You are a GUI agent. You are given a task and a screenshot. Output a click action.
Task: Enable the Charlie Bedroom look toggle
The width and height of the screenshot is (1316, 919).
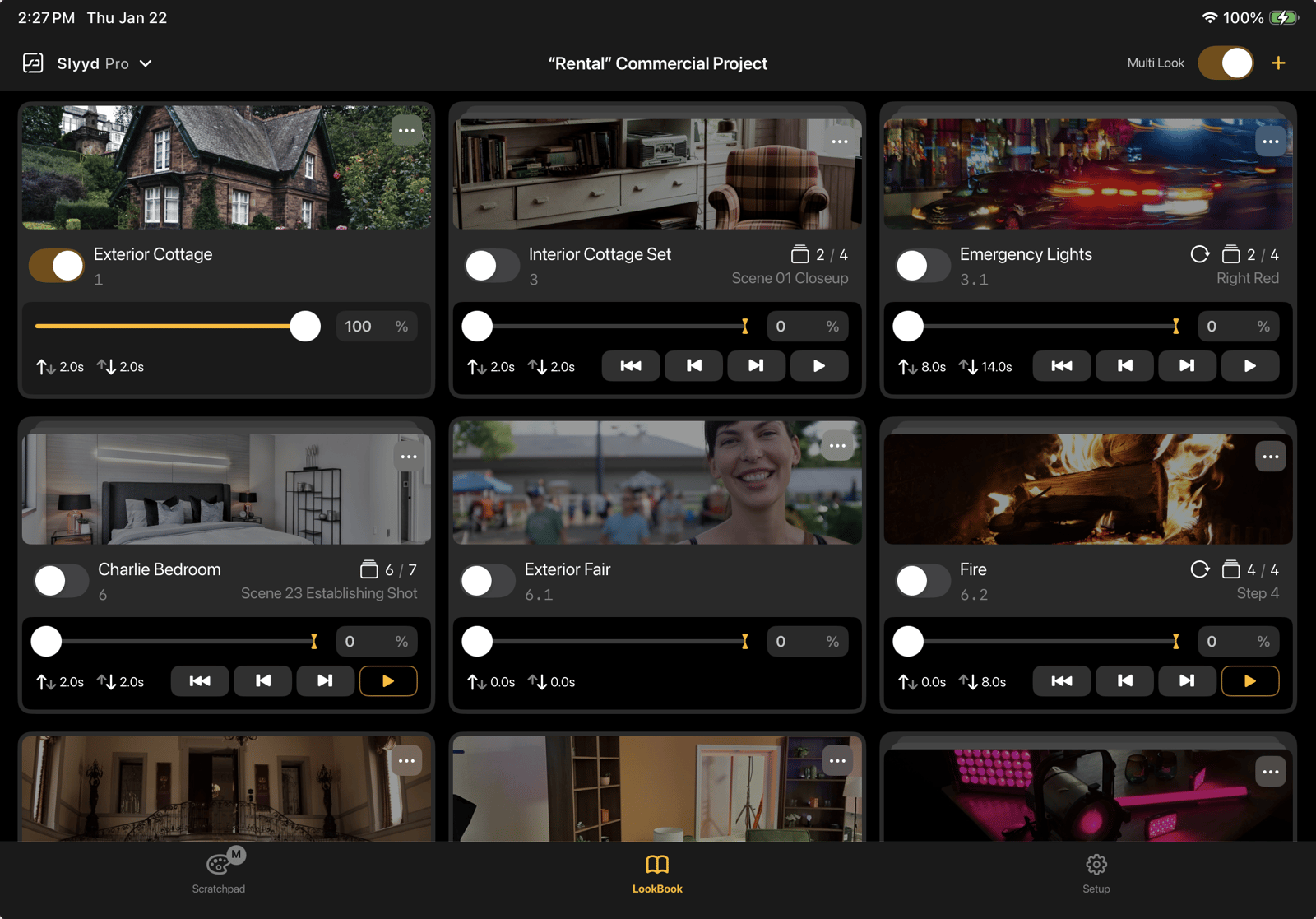coord(61,581)
